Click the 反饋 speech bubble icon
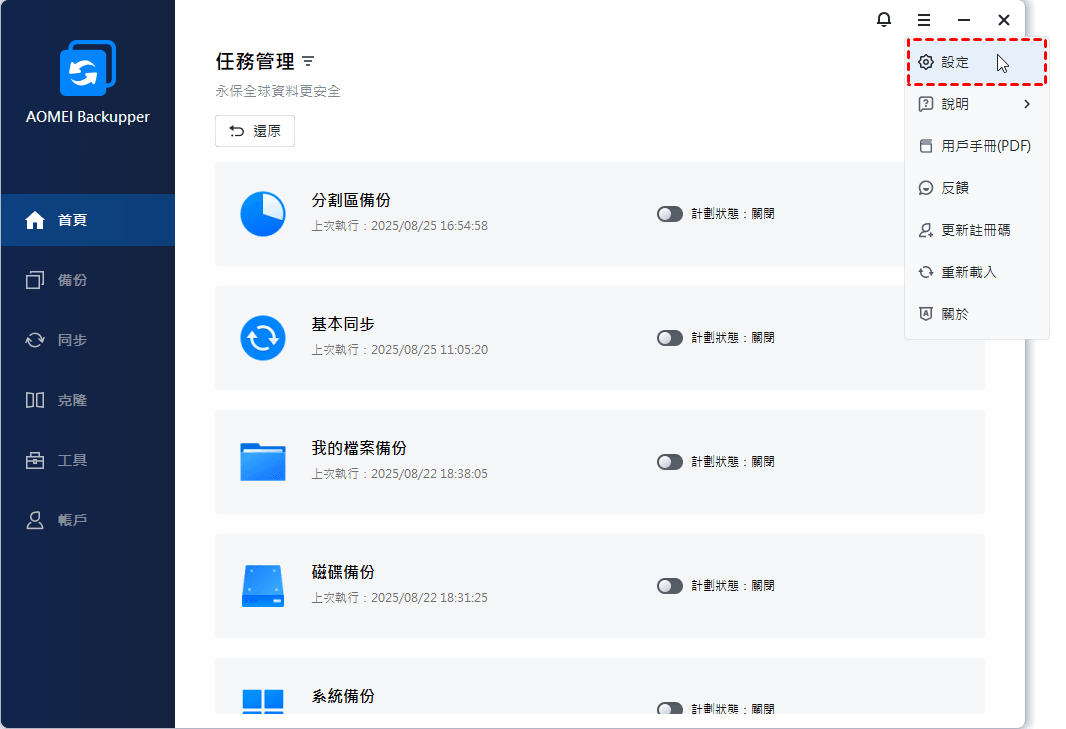1066x729 pixels. tap(926, 188)
